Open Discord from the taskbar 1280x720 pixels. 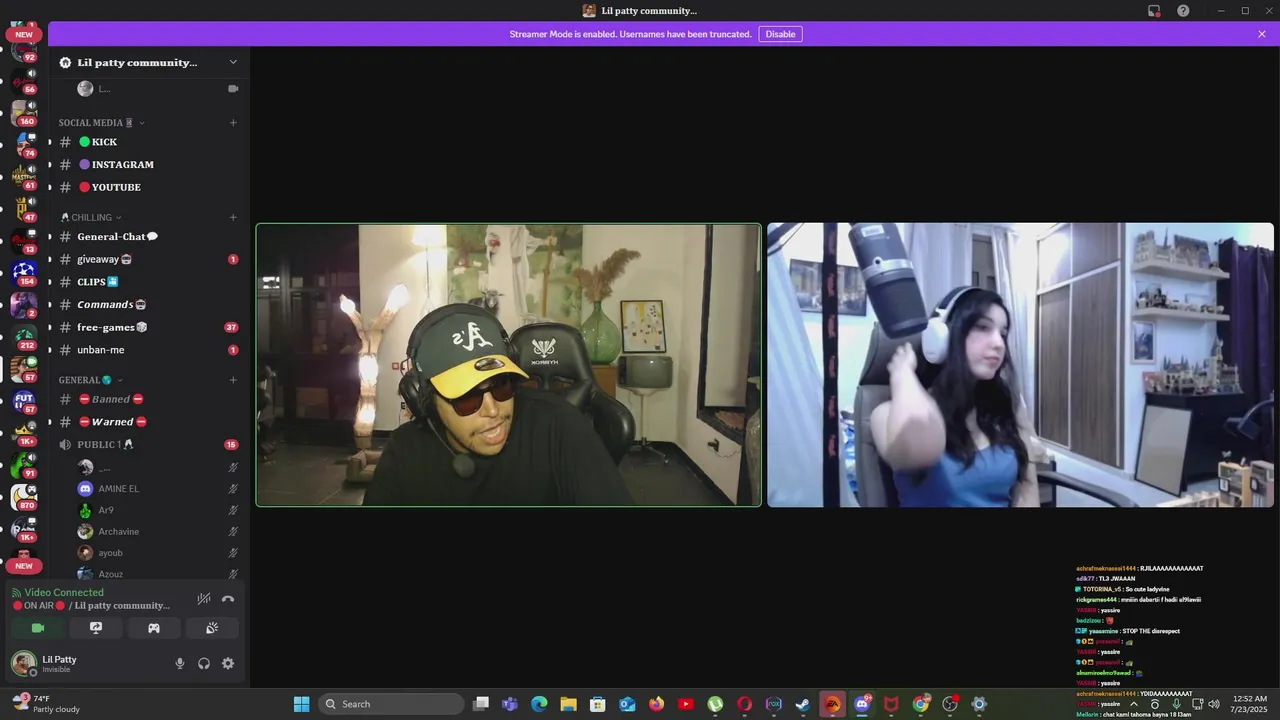point(862,704)
